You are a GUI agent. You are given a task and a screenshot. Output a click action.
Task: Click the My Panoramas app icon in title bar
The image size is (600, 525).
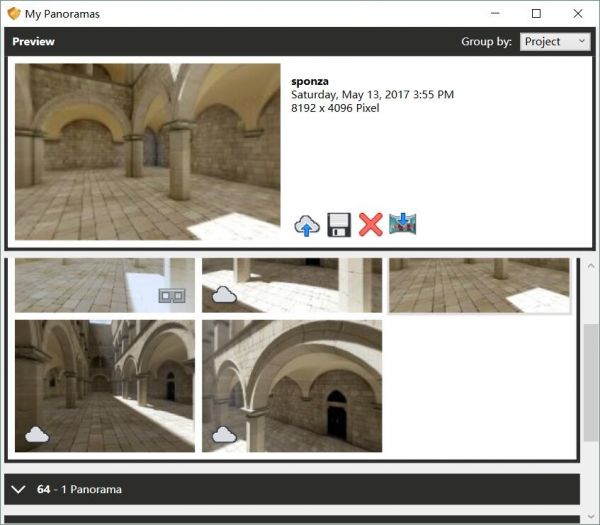tap(14, 14)
